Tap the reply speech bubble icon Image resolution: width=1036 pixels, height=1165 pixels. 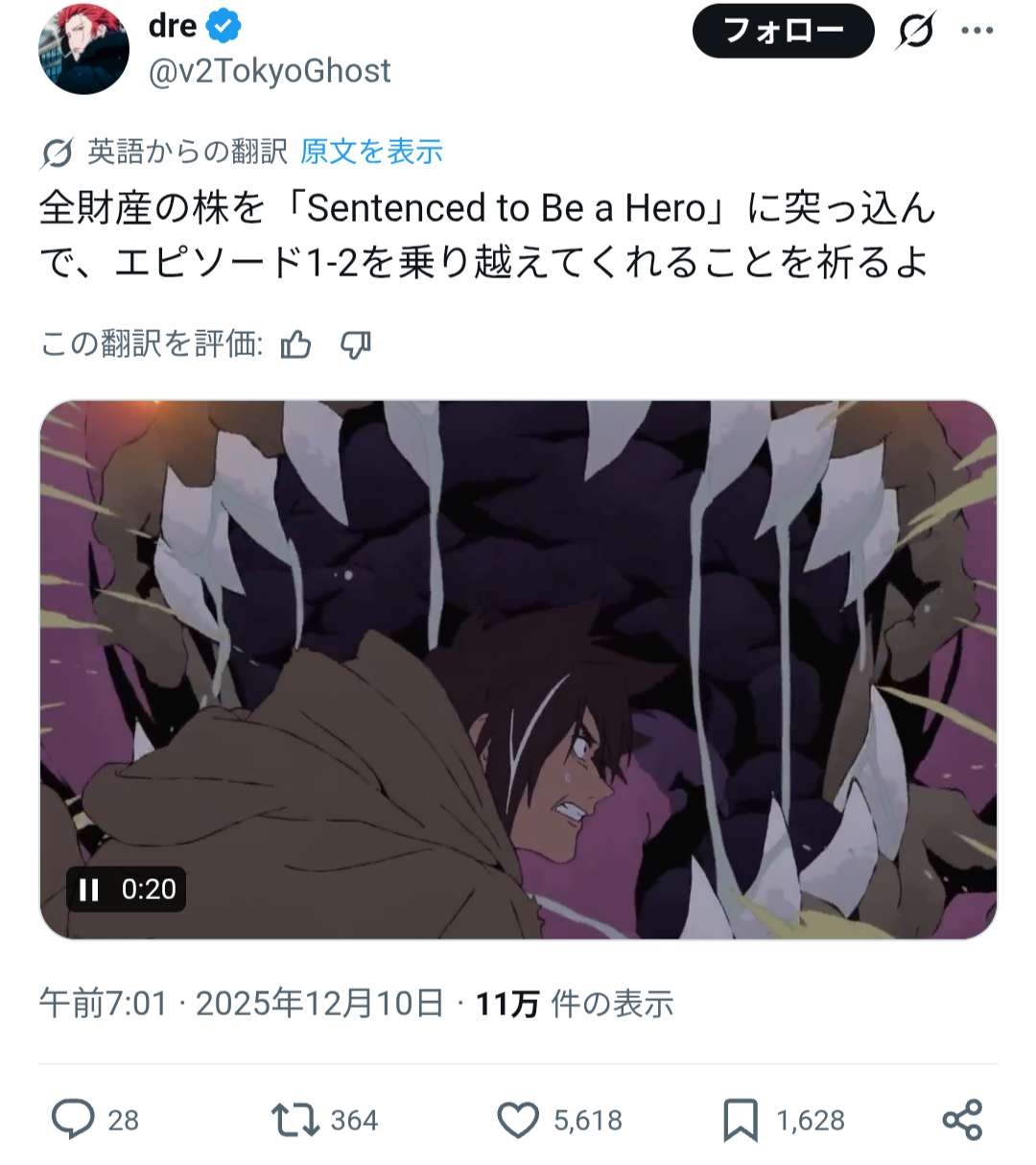tap(73, 1119)
